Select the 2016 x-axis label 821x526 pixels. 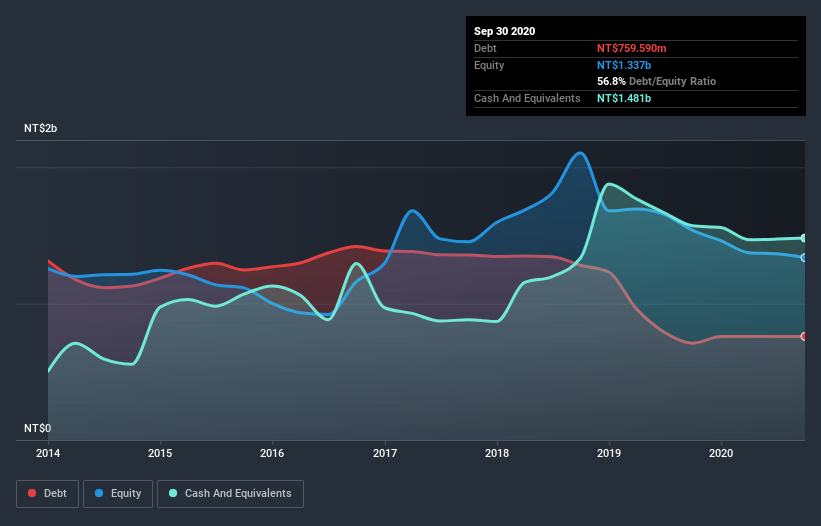pyautogui.click(x=272, y=453)
